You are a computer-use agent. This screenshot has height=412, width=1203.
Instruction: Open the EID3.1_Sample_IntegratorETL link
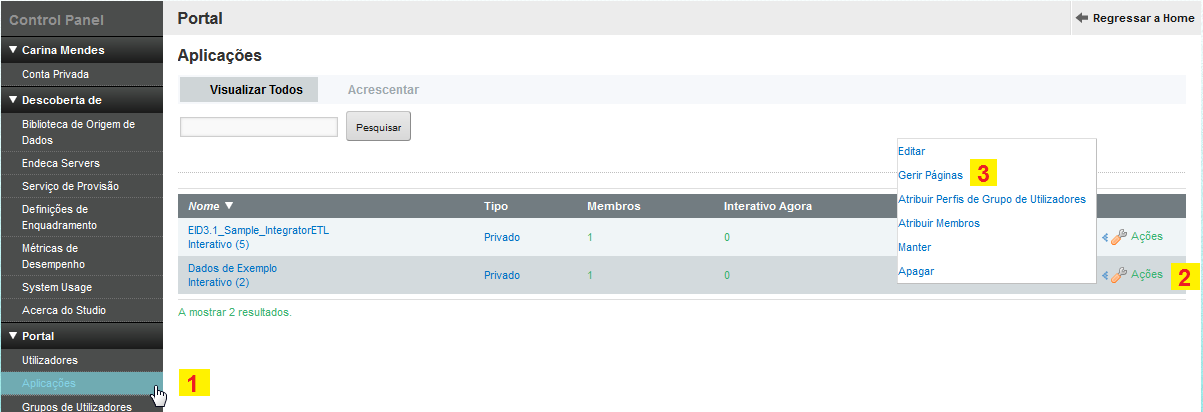click(x=258, y=230)
